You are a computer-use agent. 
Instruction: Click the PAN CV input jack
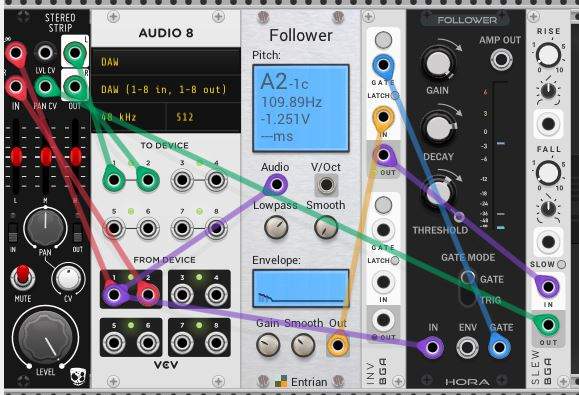45,86
